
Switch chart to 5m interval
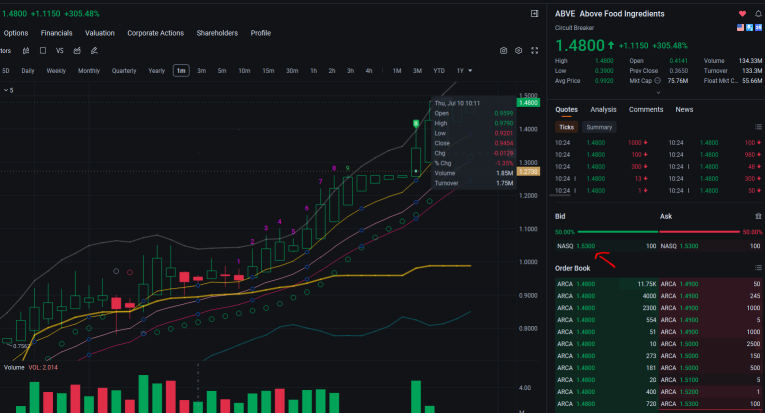point(221,71)
